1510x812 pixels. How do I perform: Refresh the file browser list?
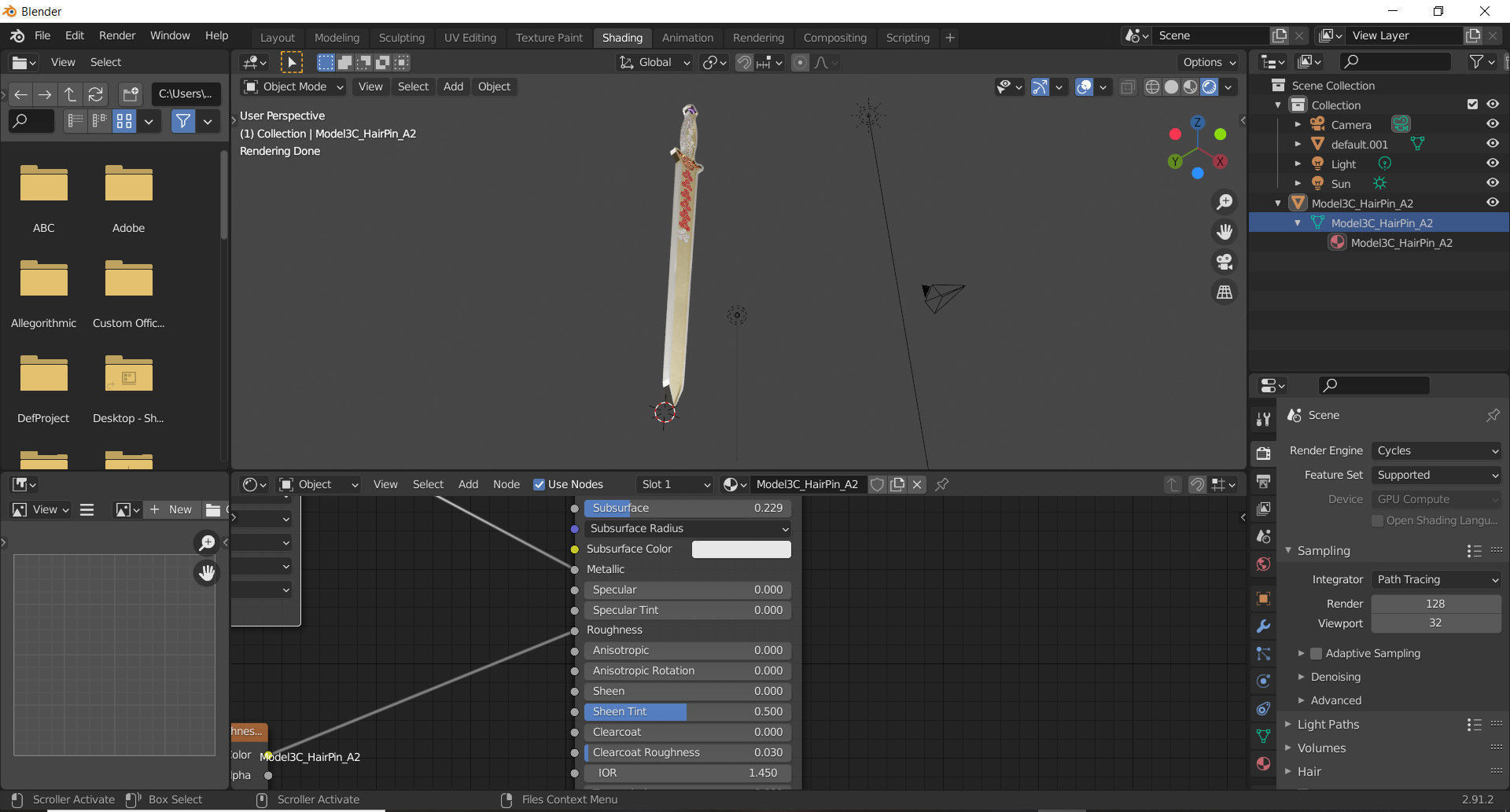[95, 94]
